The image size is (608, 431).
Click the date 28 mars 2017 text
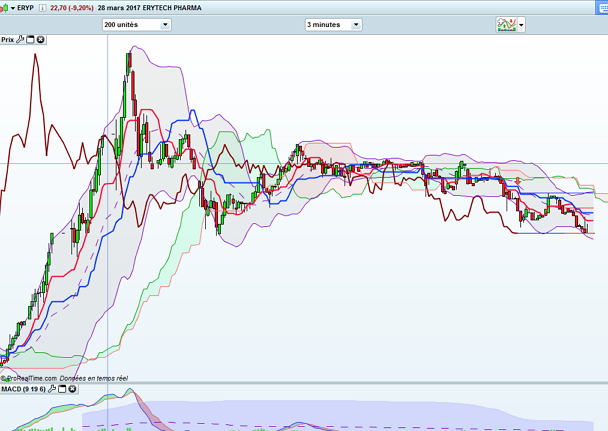tap(119, 8)
